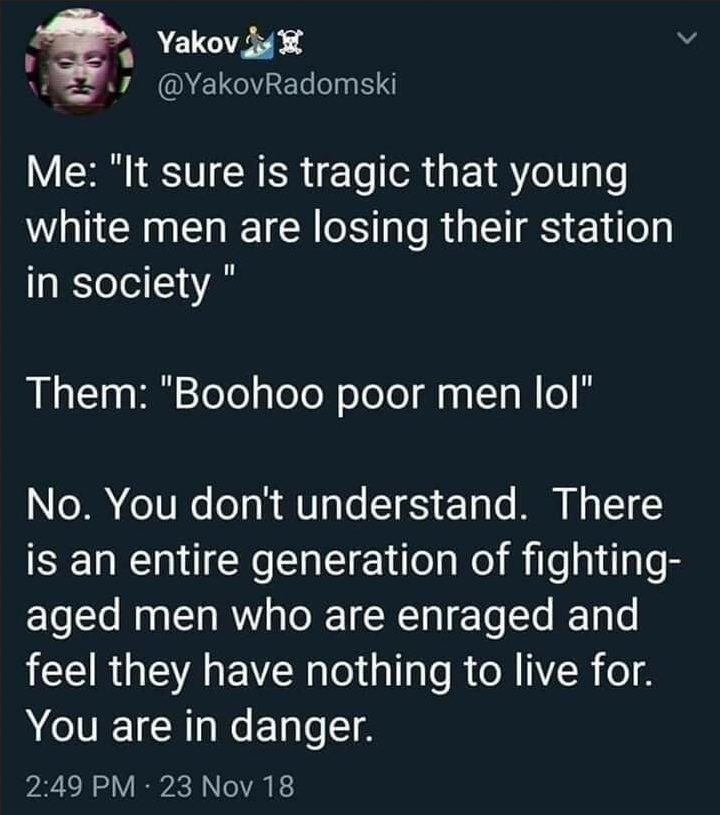Select the final sentence 'You are in danger.'
Viewport: 720px width, 815px height.
point(200,728)
